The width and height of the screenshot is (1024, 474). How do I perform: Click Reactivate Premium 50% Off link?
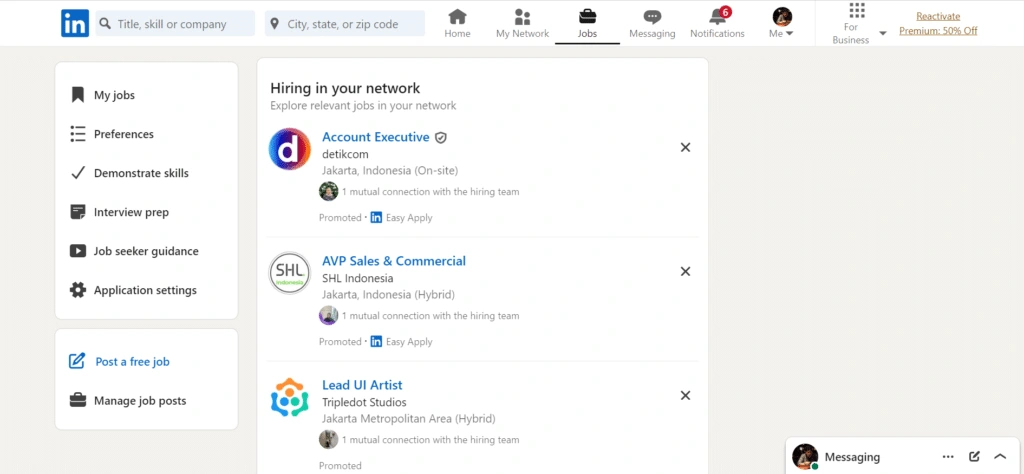click(x=937, y=23)
